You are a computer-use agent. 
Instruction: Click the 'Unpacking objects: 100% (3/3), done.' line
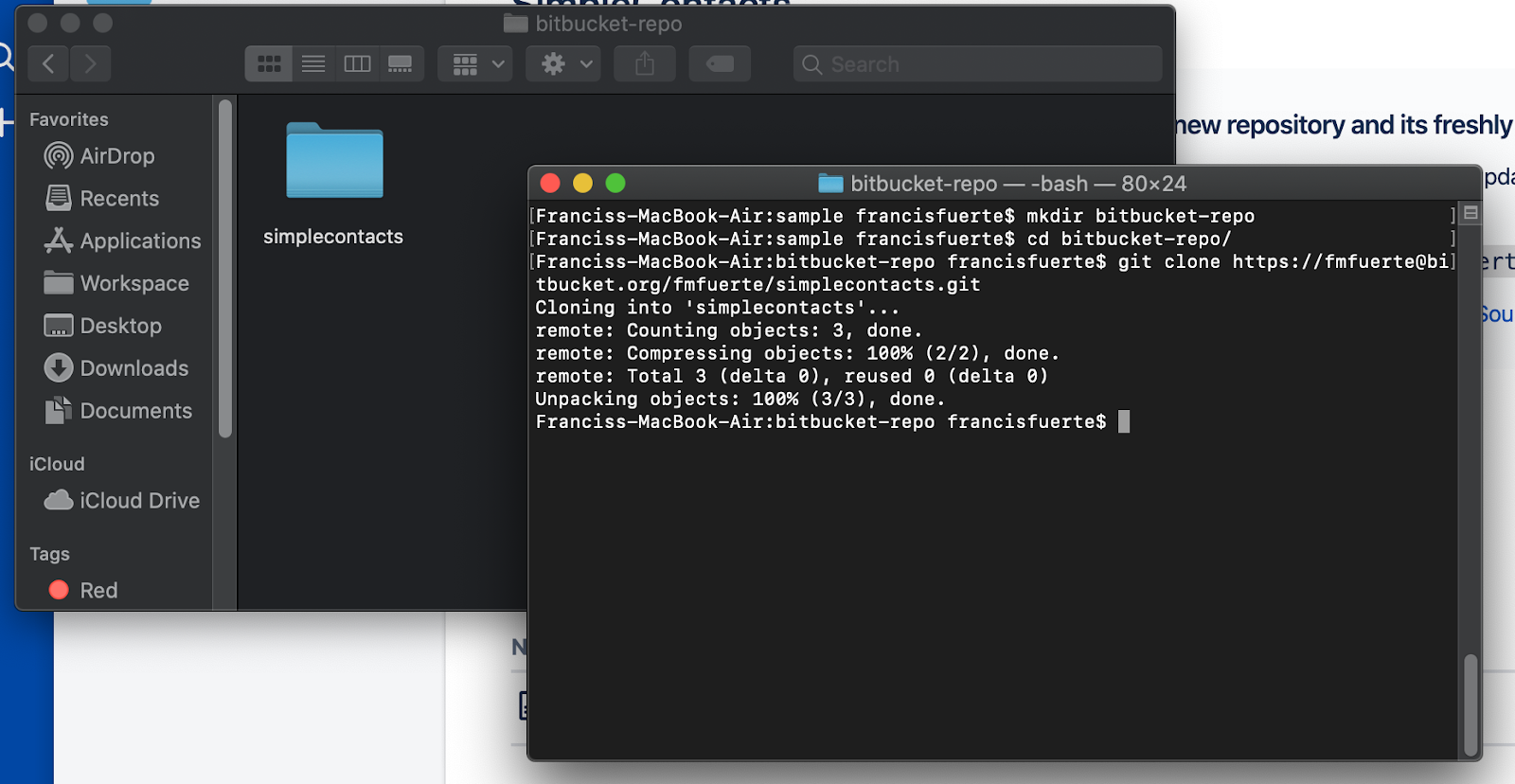tap(740, 399)
